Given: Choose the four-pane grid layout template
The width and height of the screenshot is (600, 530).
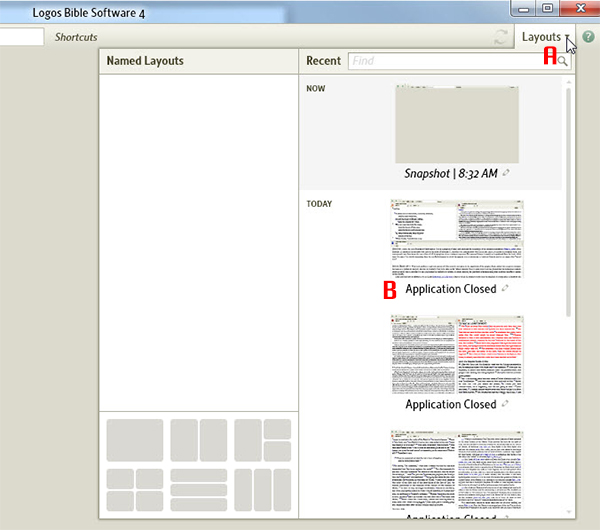Looking at the screenshot, I should (135, 490).
